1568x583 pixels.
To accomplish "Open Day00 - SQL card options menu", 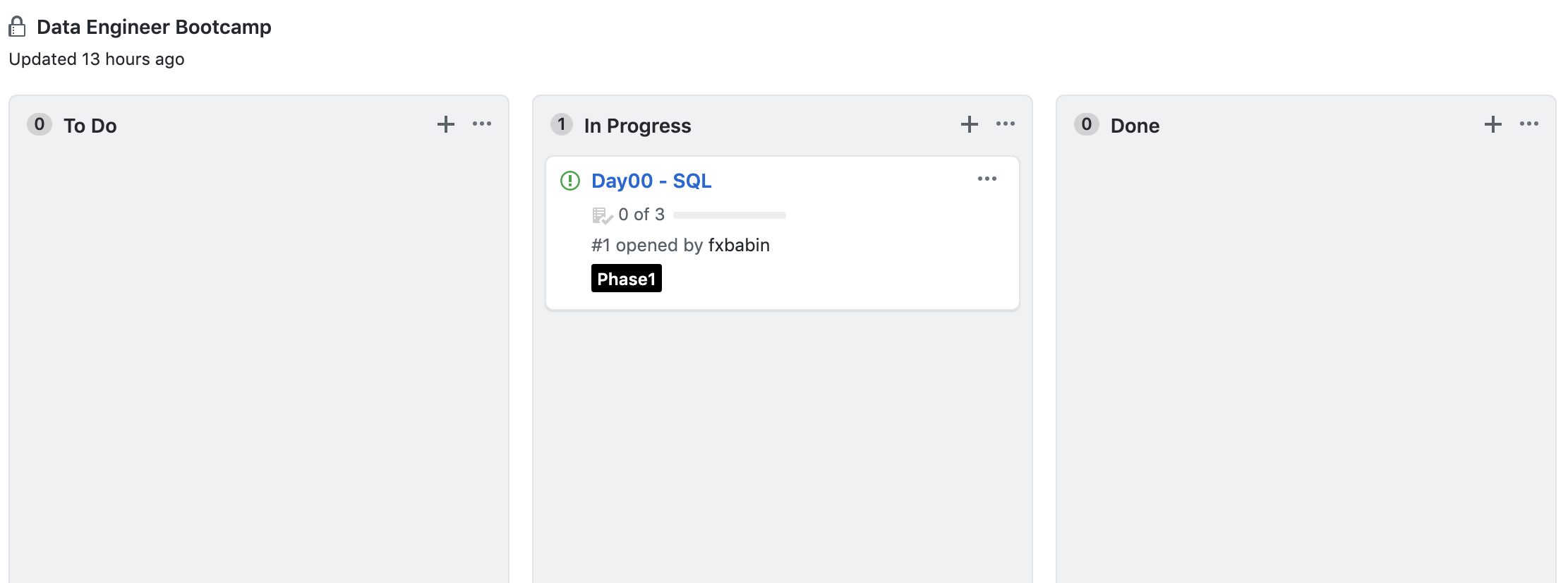I will 987,179.
